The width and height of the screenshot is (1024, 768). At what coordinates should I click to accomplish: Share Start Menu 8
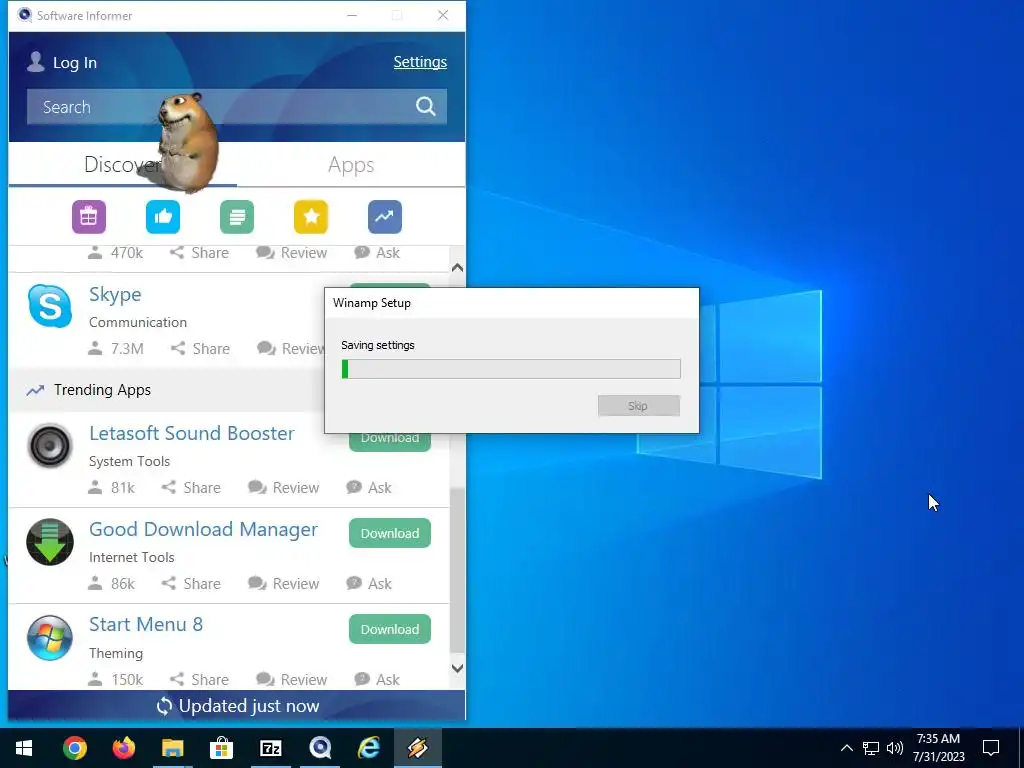(199, 680)
